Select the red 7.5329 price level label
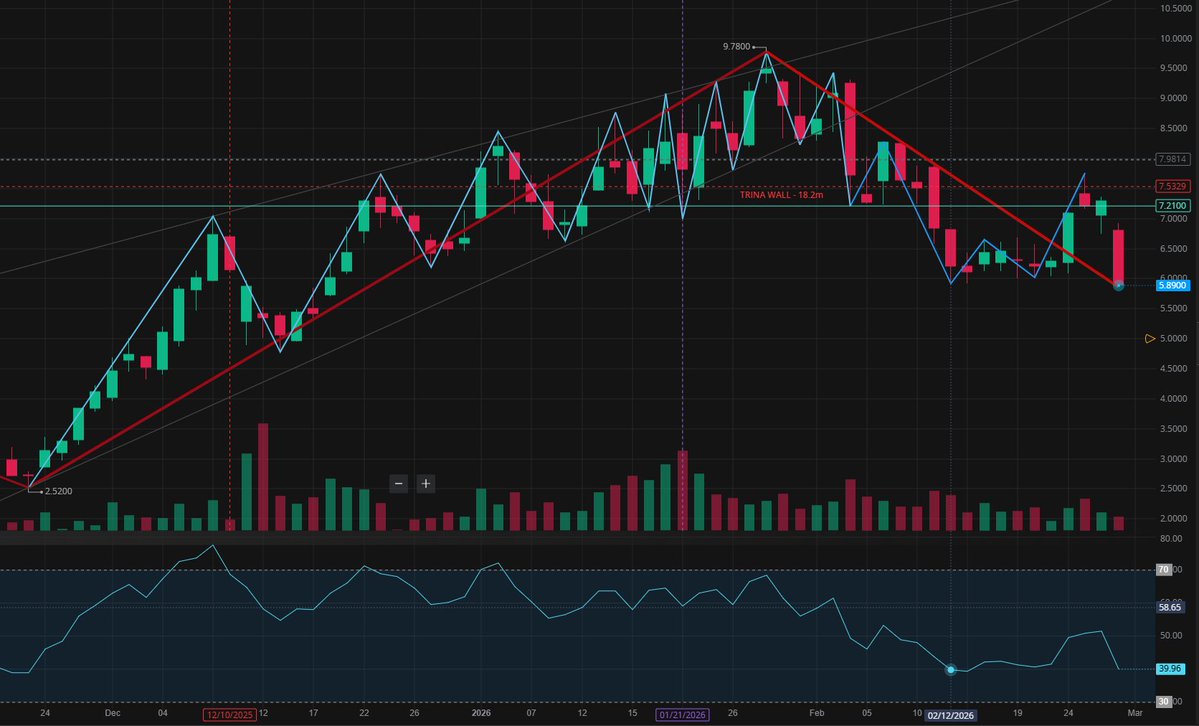Image resolution: width=1199 pixels, height=726 pixels. pyautogui.click(x=1171, y=186)
